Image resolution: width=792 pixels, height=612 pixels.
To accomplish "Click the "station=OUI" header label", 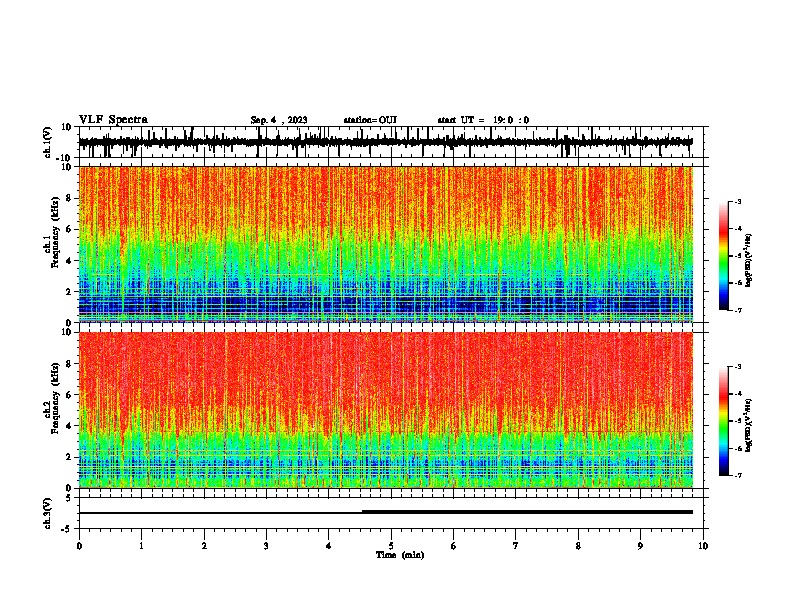I will point(370,120).
